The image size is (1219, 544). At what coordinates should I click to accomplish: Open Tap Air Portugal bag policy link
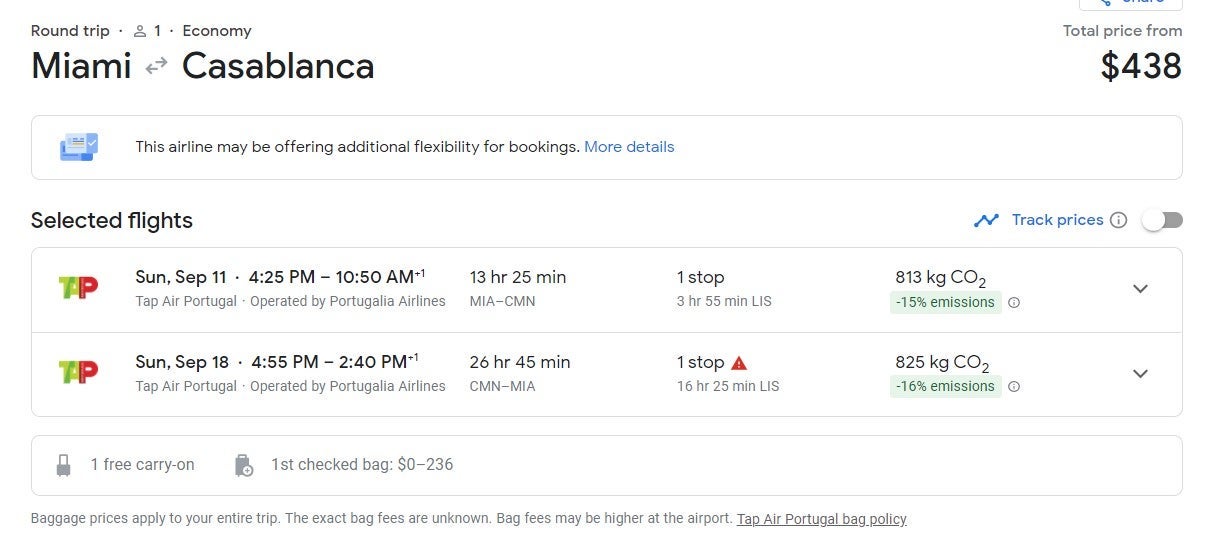(821, 519)
